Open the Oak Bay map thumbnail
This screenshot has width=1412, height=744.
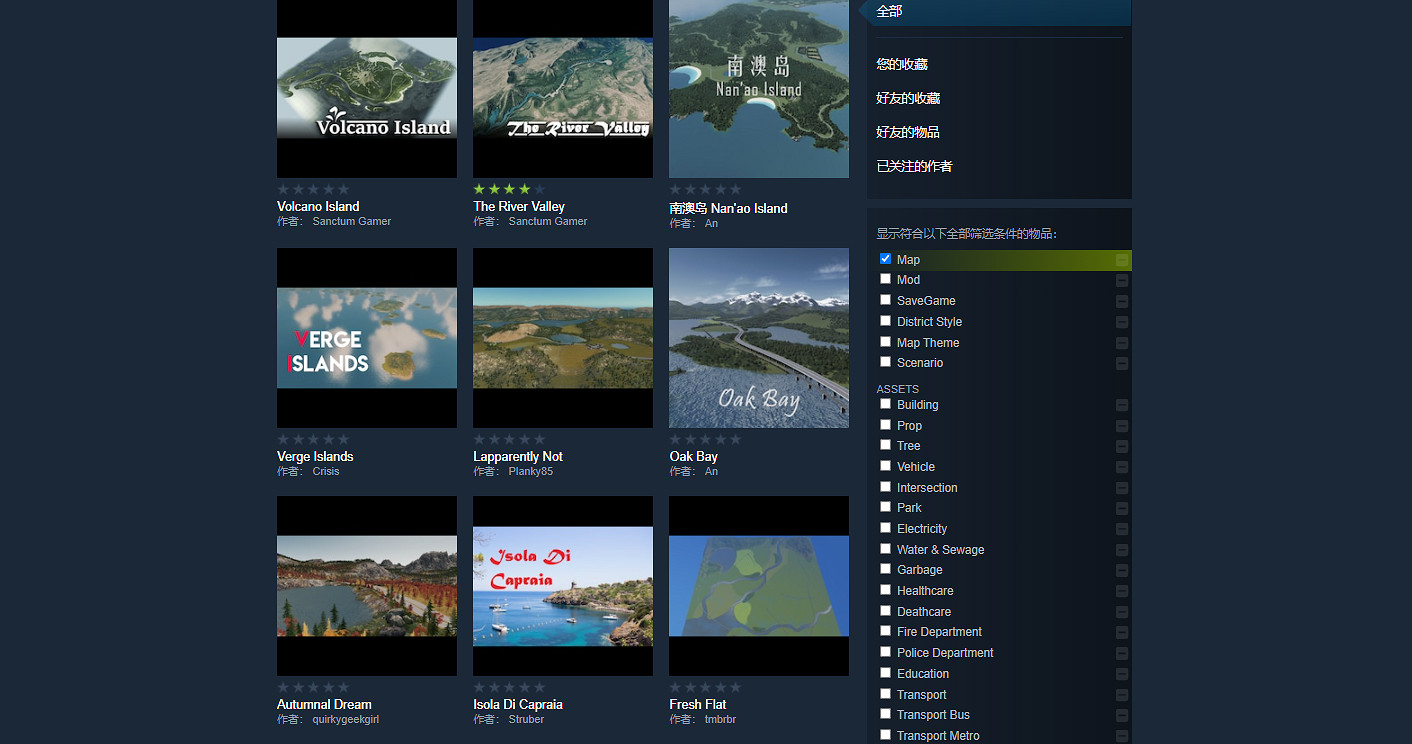tap(758, 338)
